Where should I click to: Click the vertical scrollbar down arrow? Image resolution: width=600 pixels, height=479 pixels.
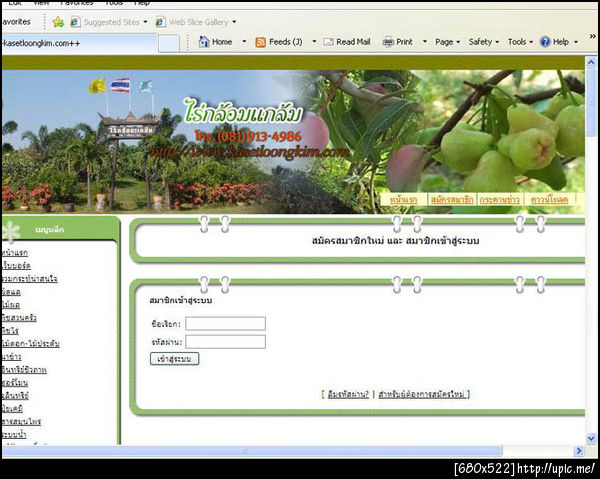(591, 438)
